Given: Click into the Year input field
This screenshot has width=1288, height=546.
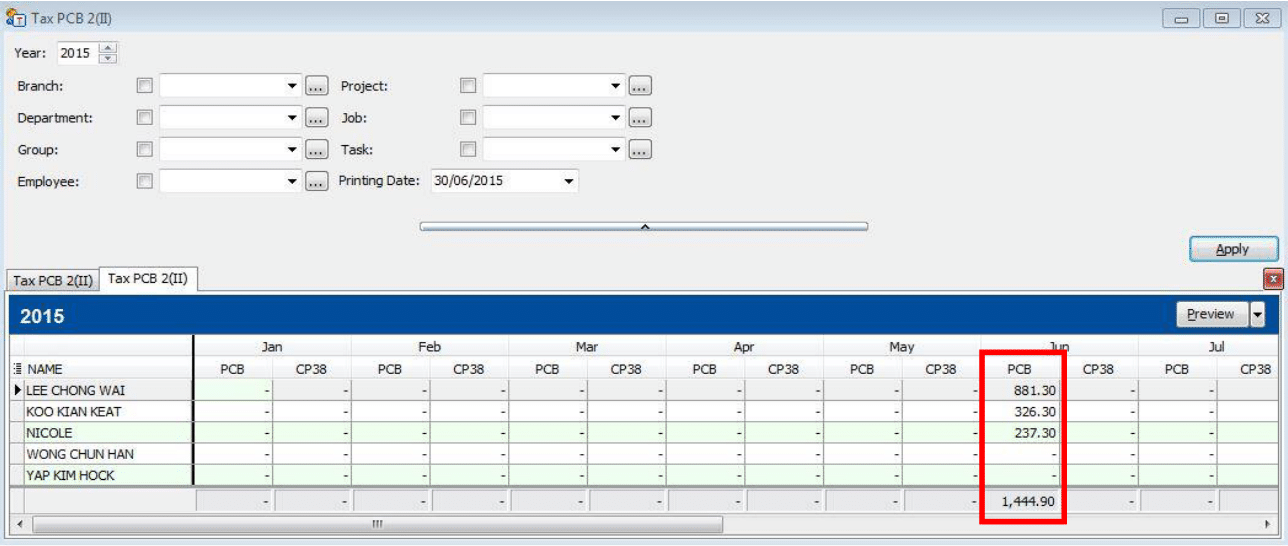Looking at the screenshot, I should (x=78, y=53).
